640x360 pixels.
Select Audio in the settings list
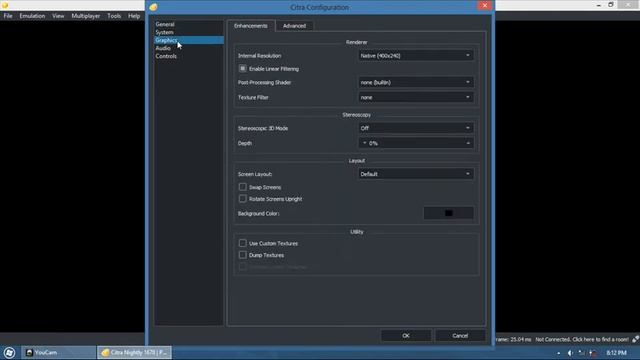pyautogui.click(x=189, y=48)
